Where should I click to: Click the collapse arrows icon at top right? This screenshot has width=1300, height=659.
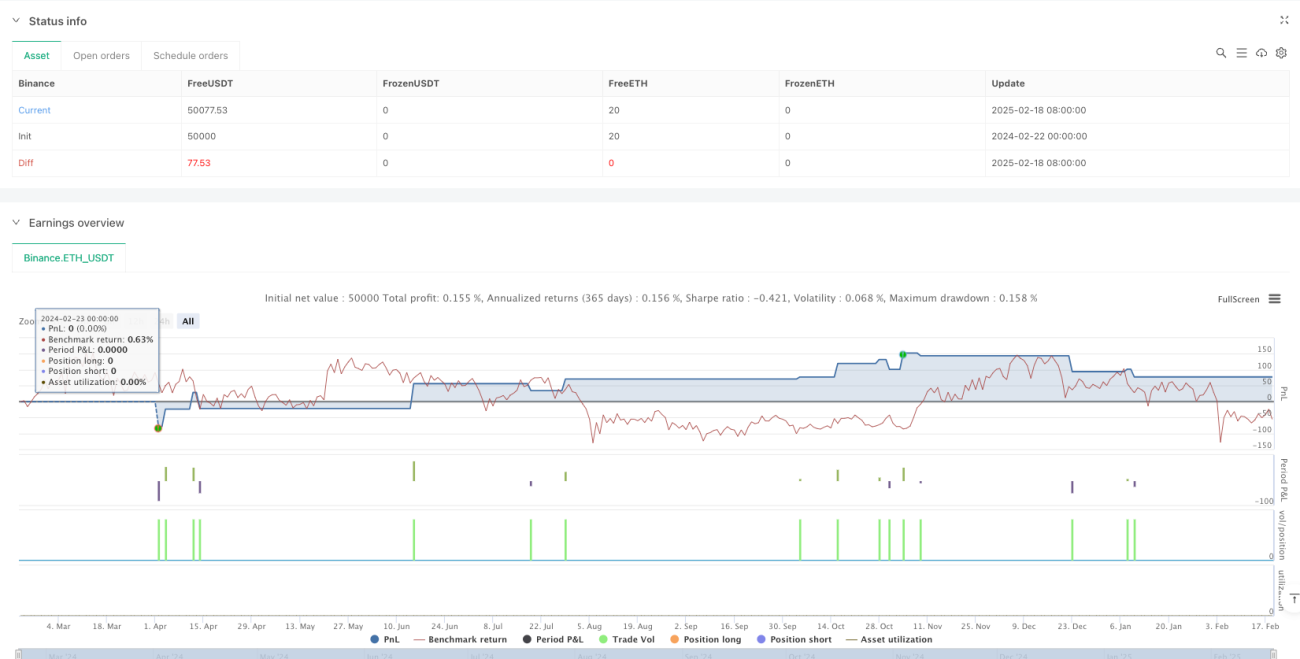(1284, 20)
